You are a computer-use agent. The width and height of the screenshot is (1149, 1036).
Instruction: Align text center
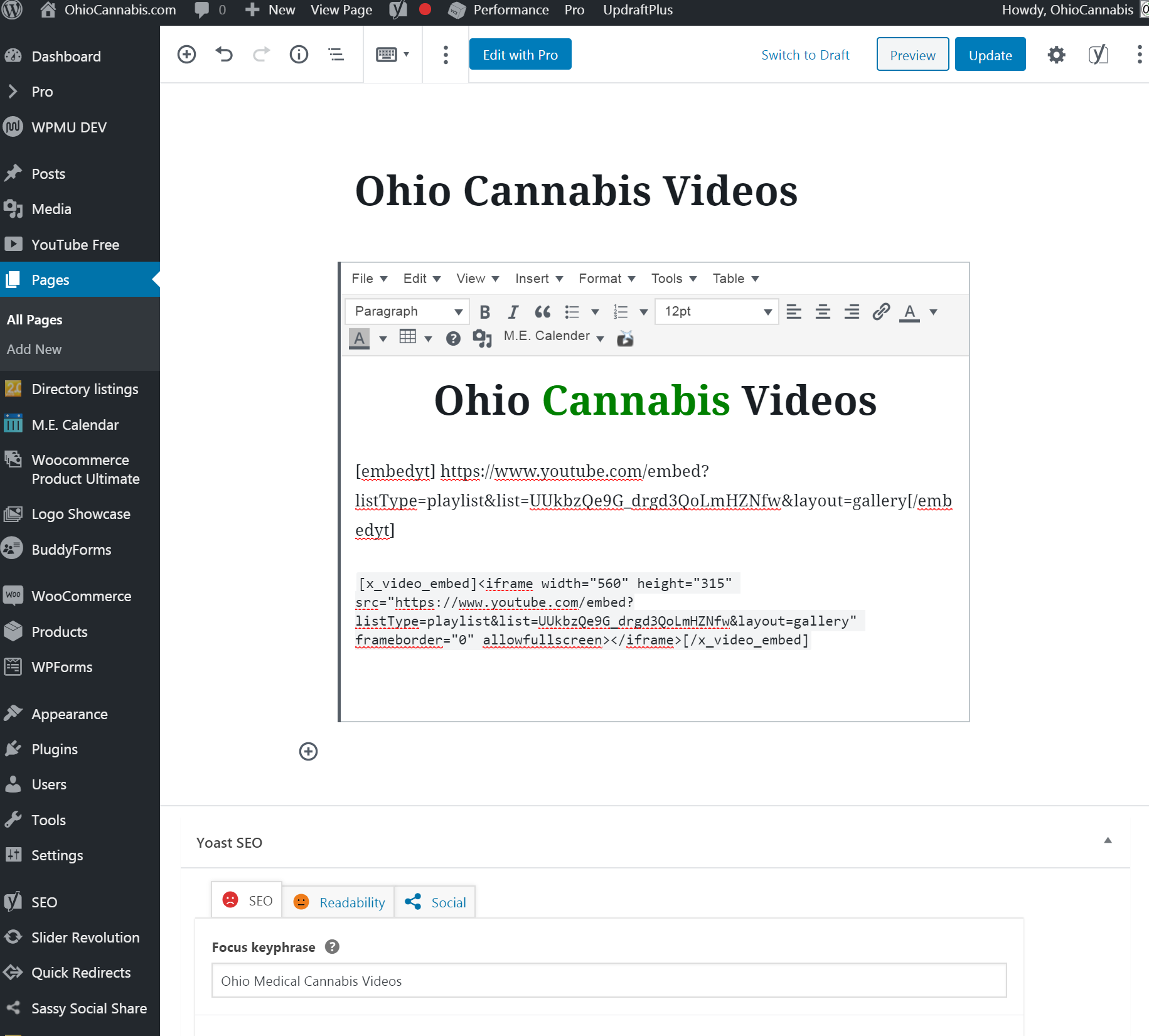(823, 312)
